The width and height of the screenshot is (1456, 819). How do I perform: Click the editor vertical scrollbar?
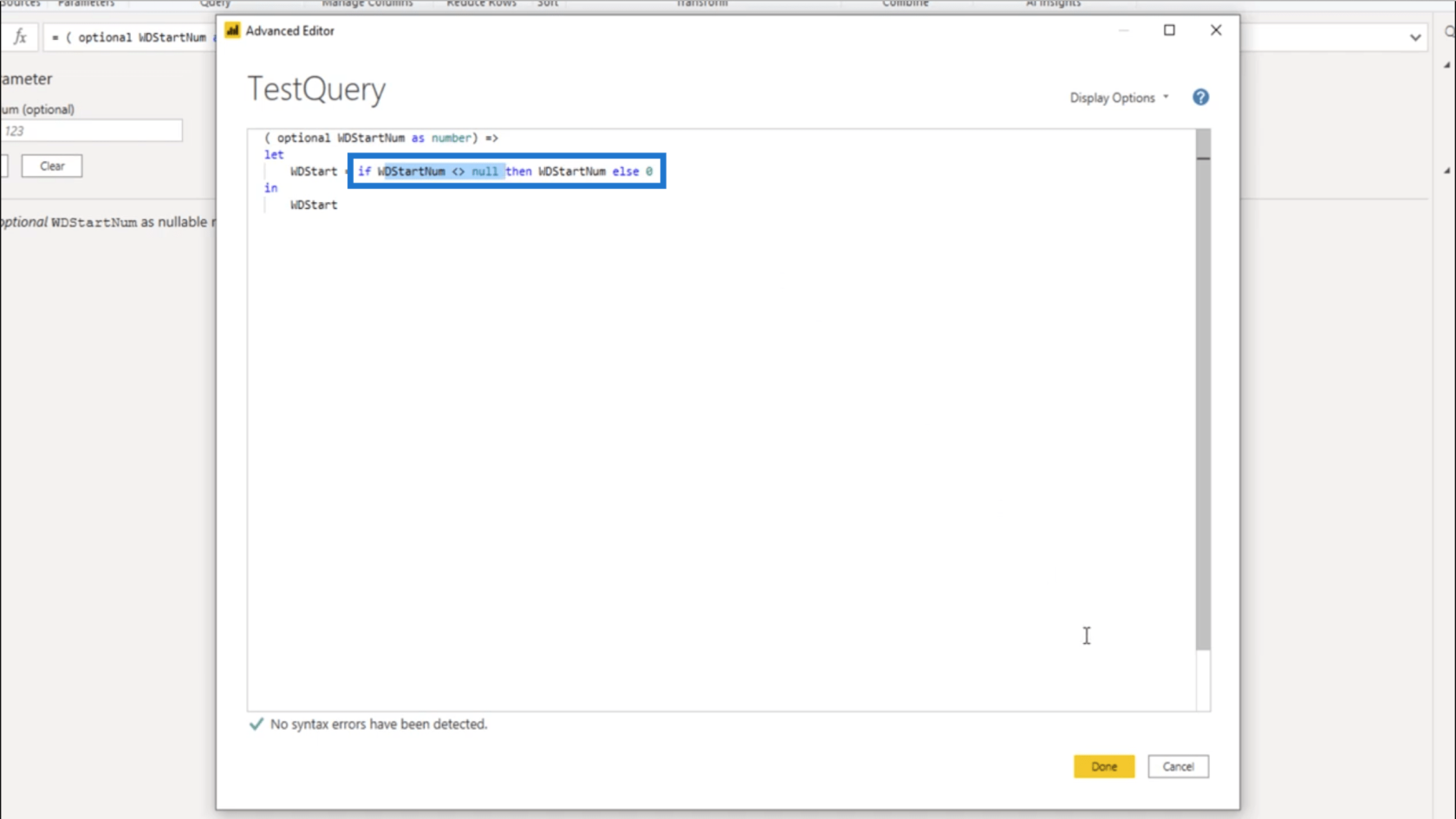(1203, 390)
